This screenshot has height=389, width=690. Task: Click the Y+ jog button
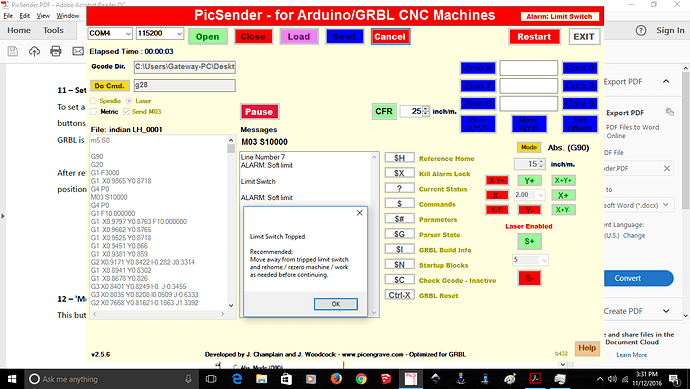pyautogui.click(x=529, y=180)
